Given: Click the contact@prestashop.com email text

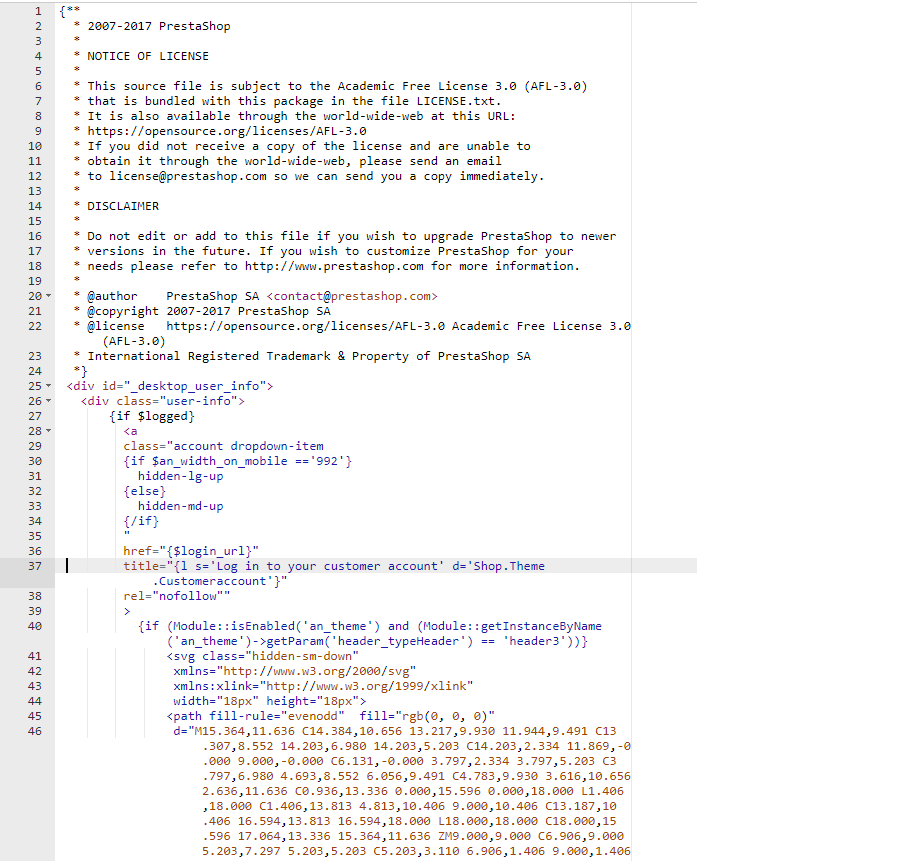Looking at the screenshot, I should pos(352,296).
